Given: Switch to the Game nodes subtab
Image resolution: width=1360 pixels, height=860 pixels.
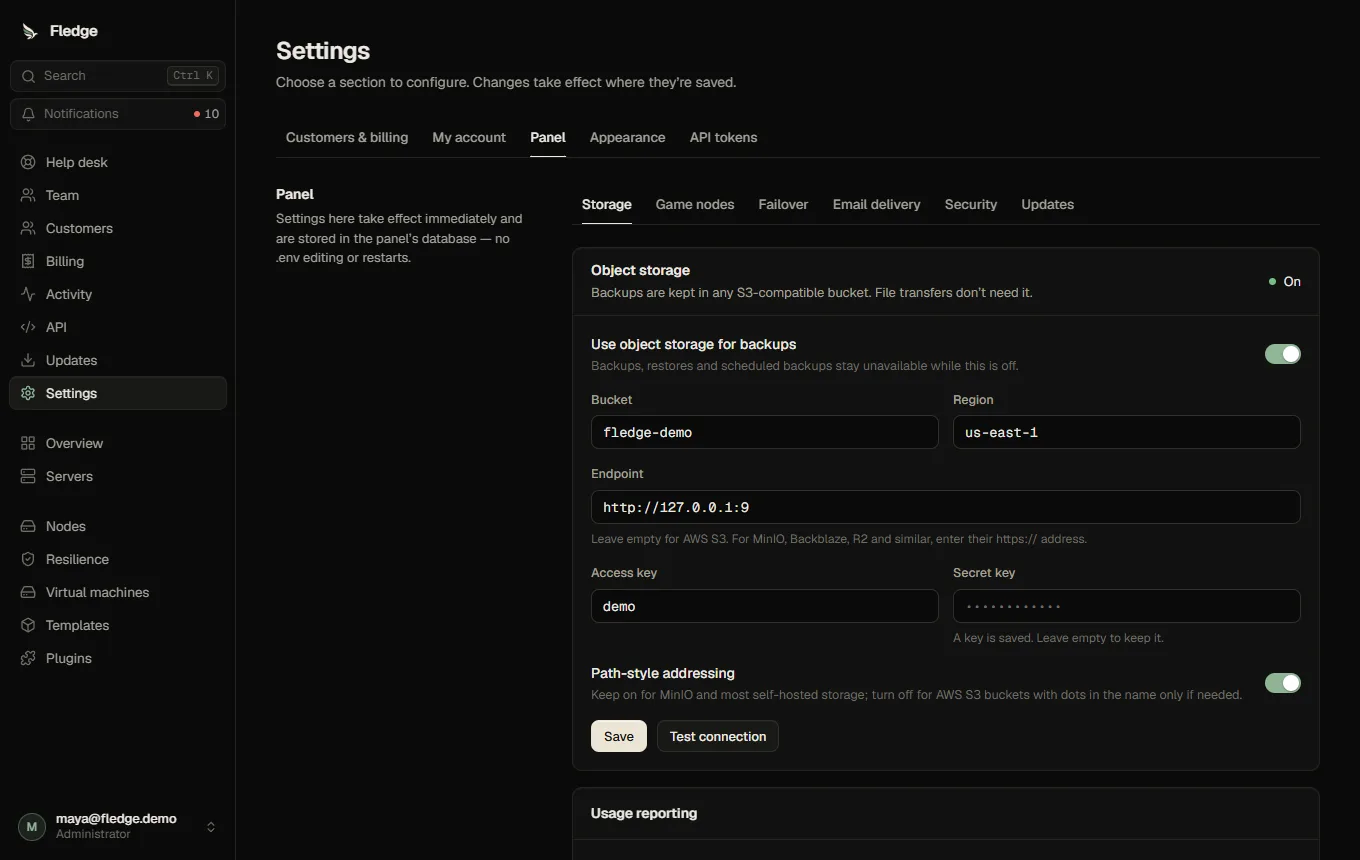Looking at the screenshot, I should pos(695,204).
